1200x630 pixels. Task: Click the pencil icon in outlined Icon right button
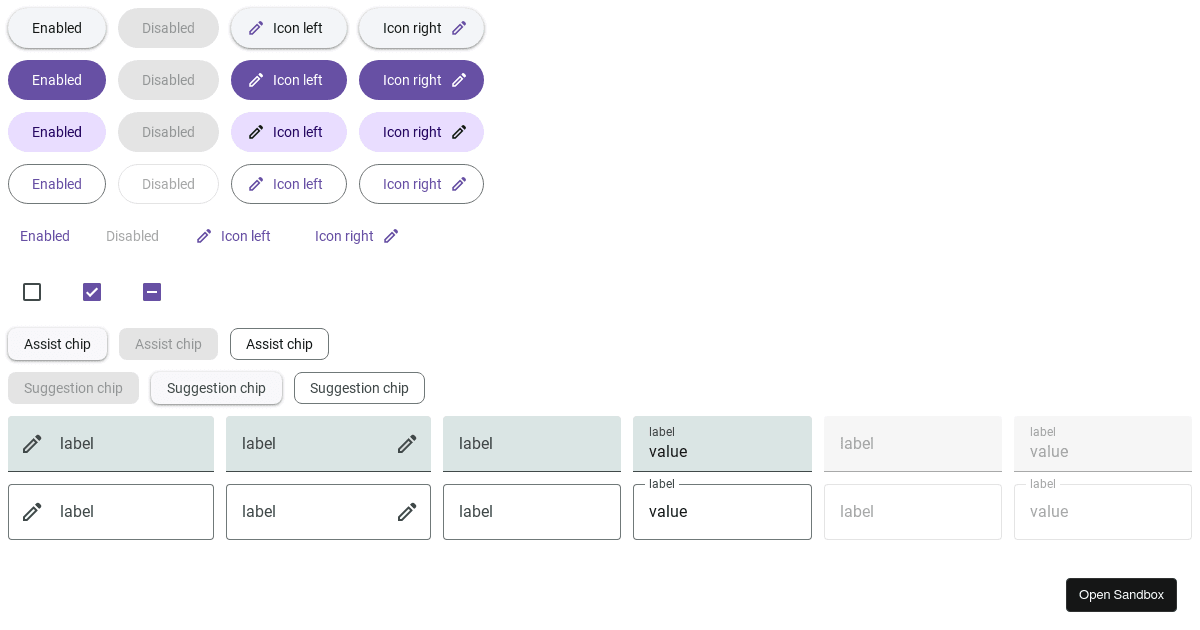point(459,184)
